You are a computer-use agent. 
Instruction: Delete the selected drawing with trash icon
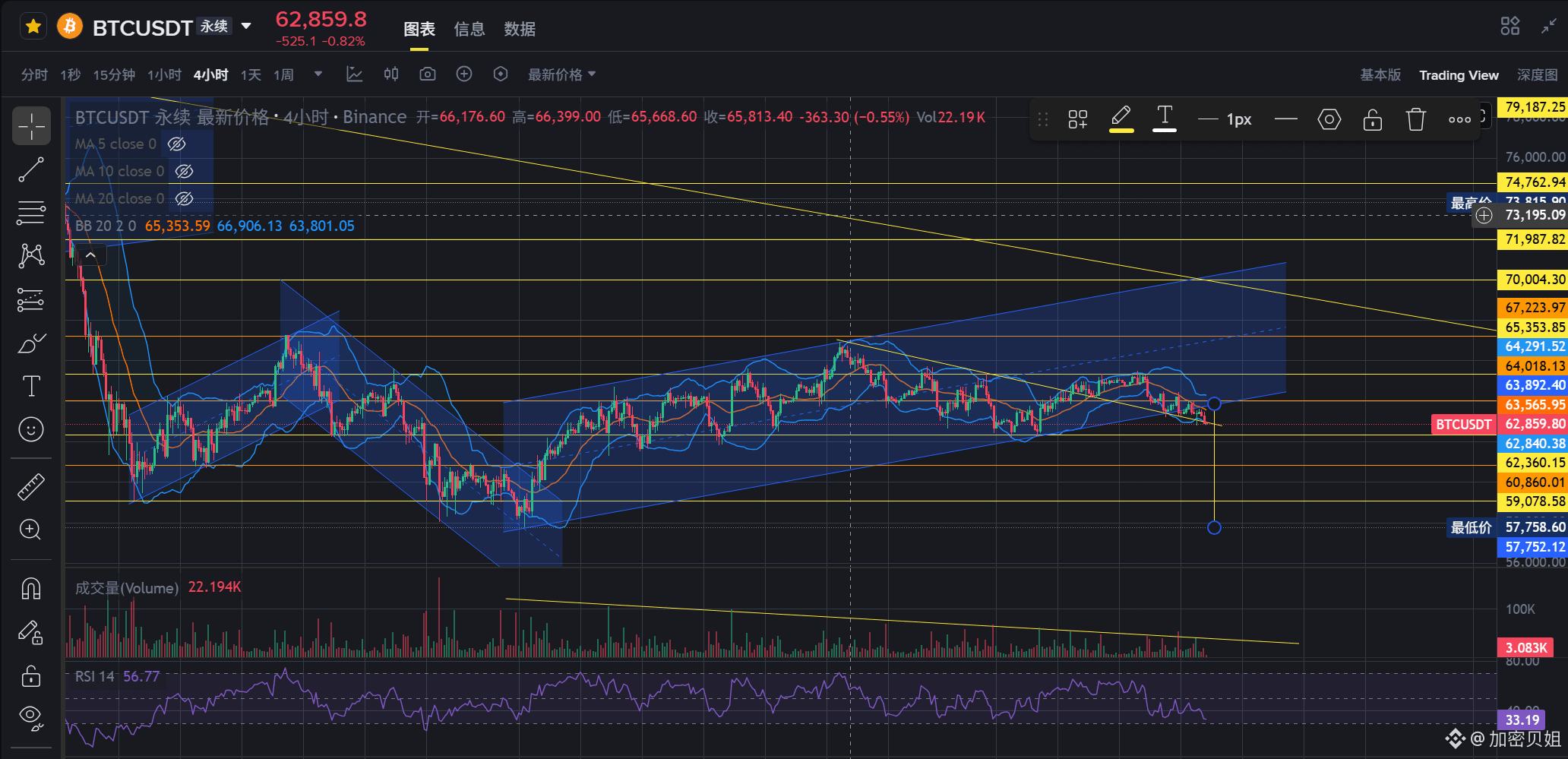1416,119
